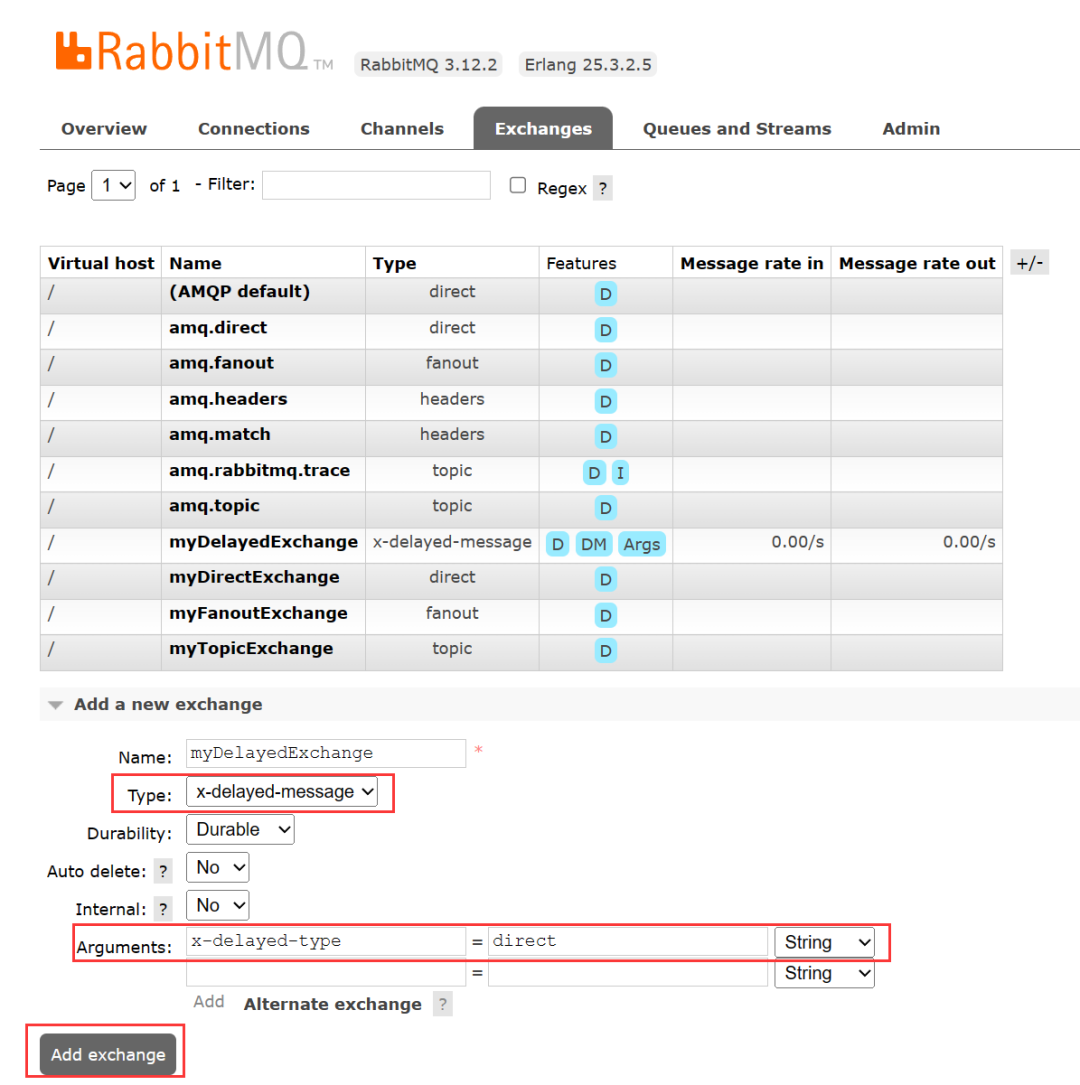This screenshot has height=1085, width=1080.
Task: Switch to the Queues and Streams tab
Action: coord(736,129)
